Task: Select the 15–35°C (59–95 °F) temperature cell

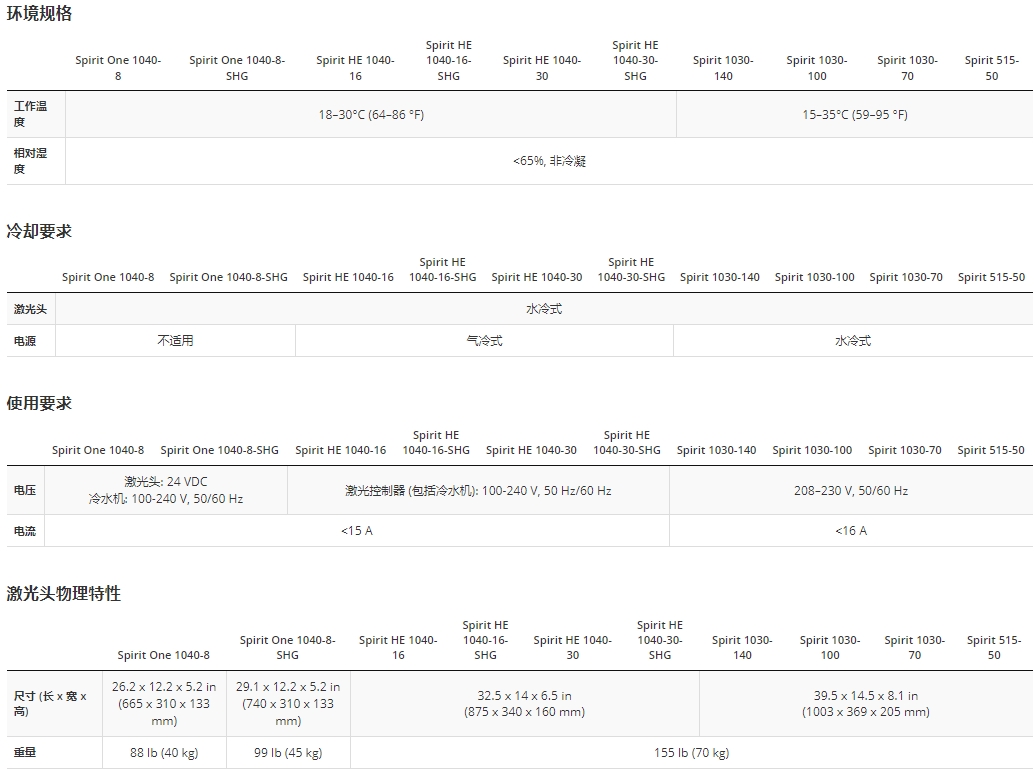Action: pos(855,115)
